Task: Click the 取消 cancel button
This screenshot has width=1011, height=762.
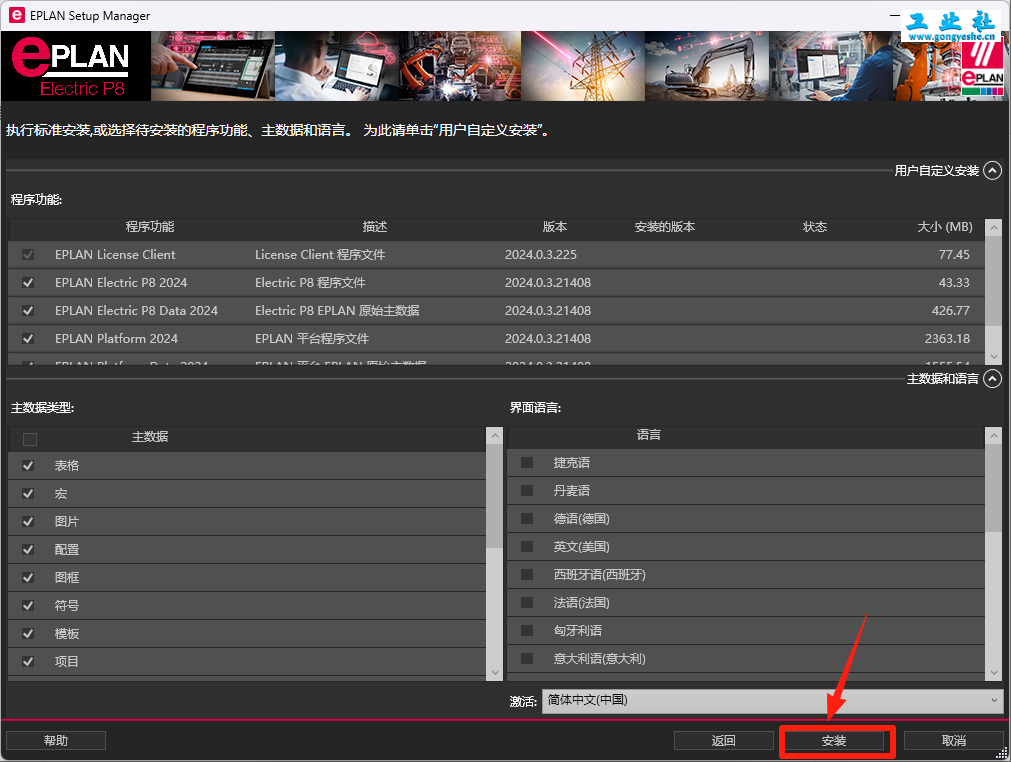Action: coord(954,741)
